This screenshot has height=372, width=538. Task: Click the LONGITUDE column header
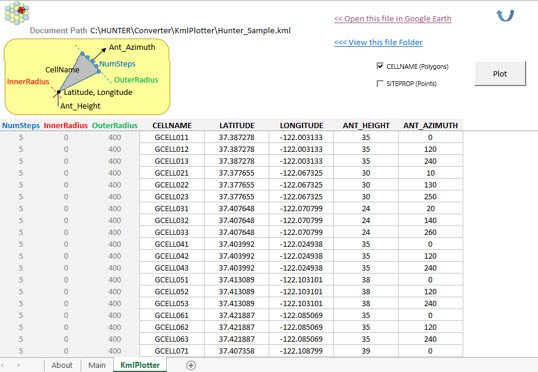[x=301, y=126]
